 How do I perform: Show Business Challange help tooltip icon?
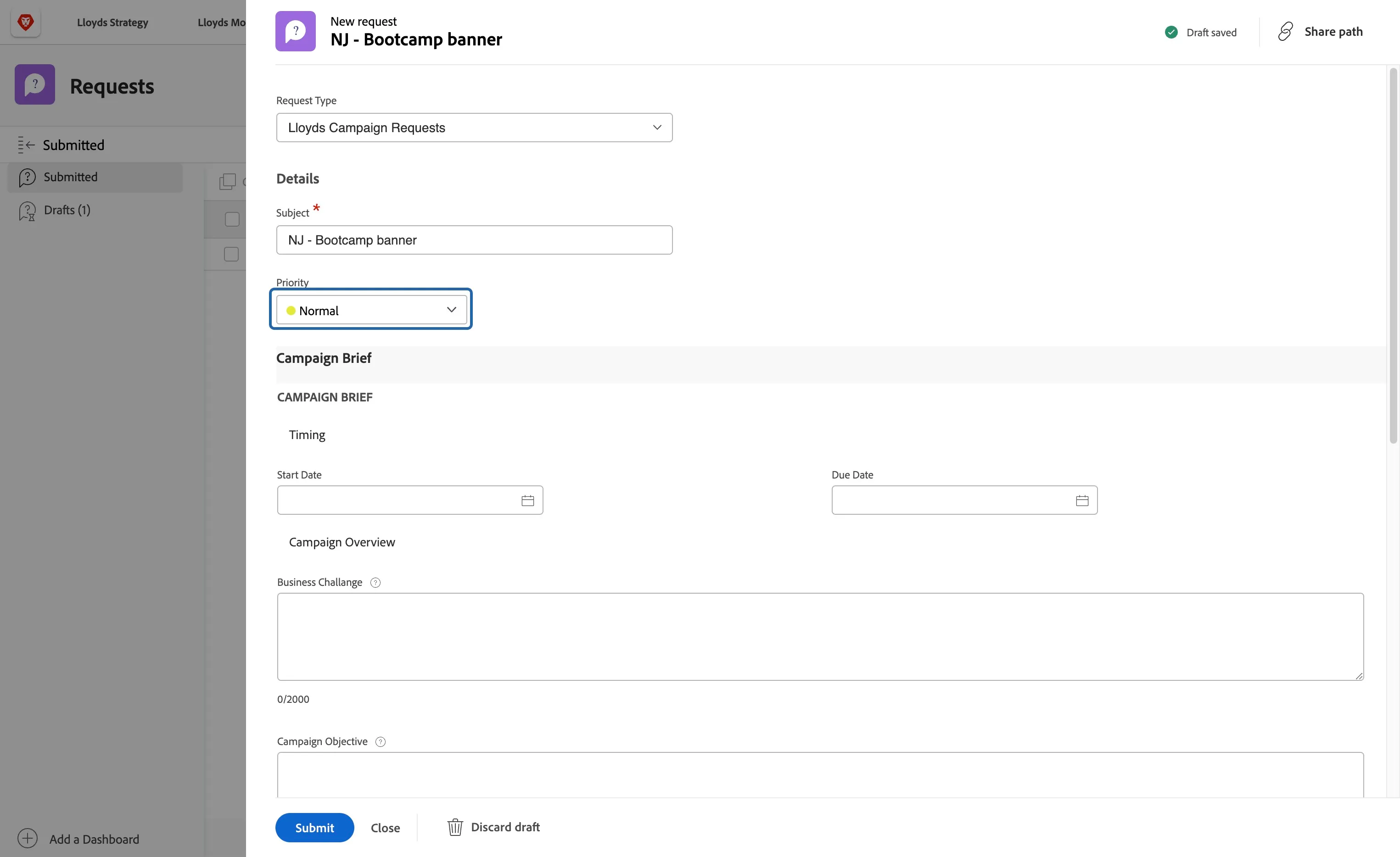(375, 583)
